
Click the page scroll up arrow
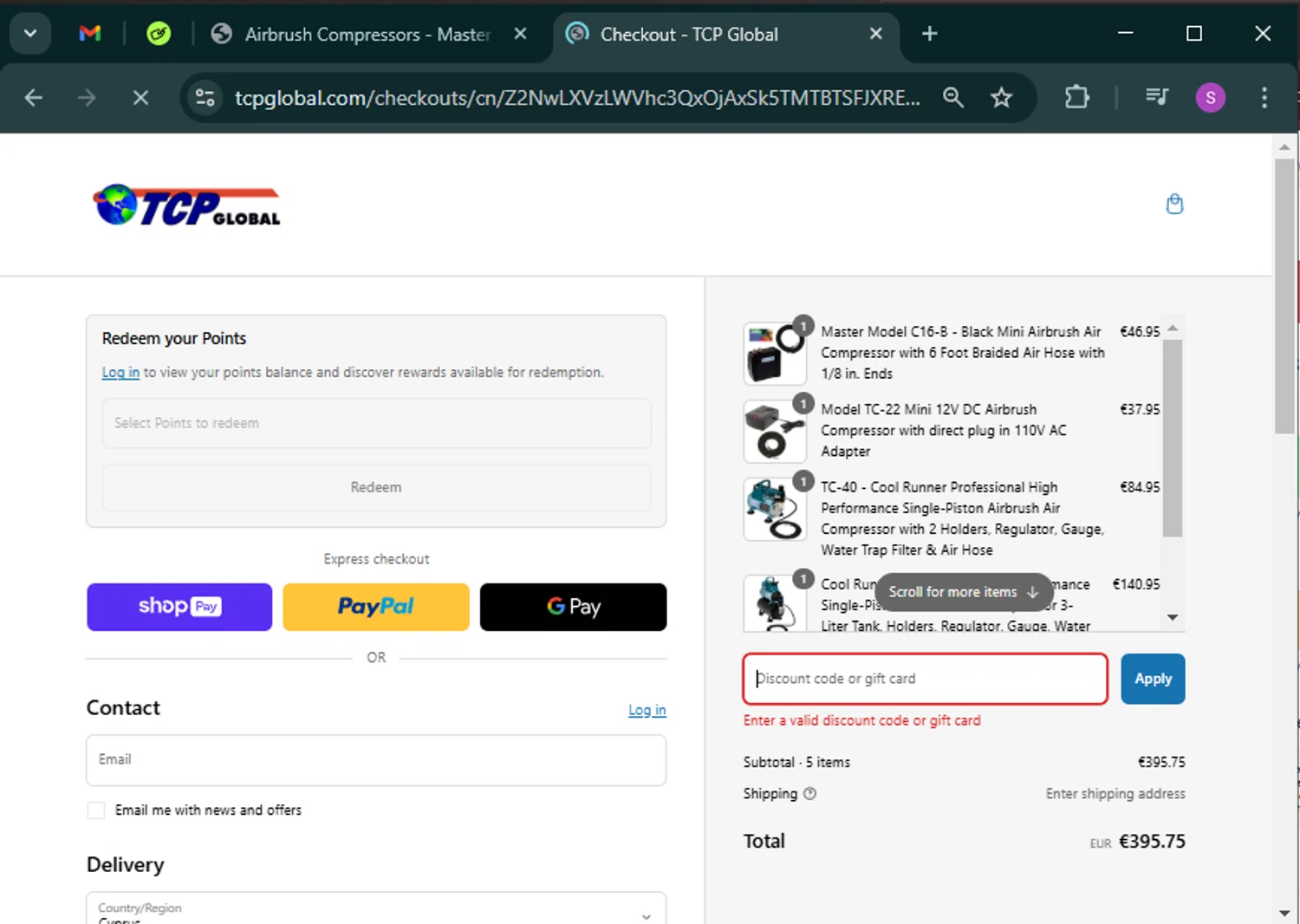point(1284,146)
